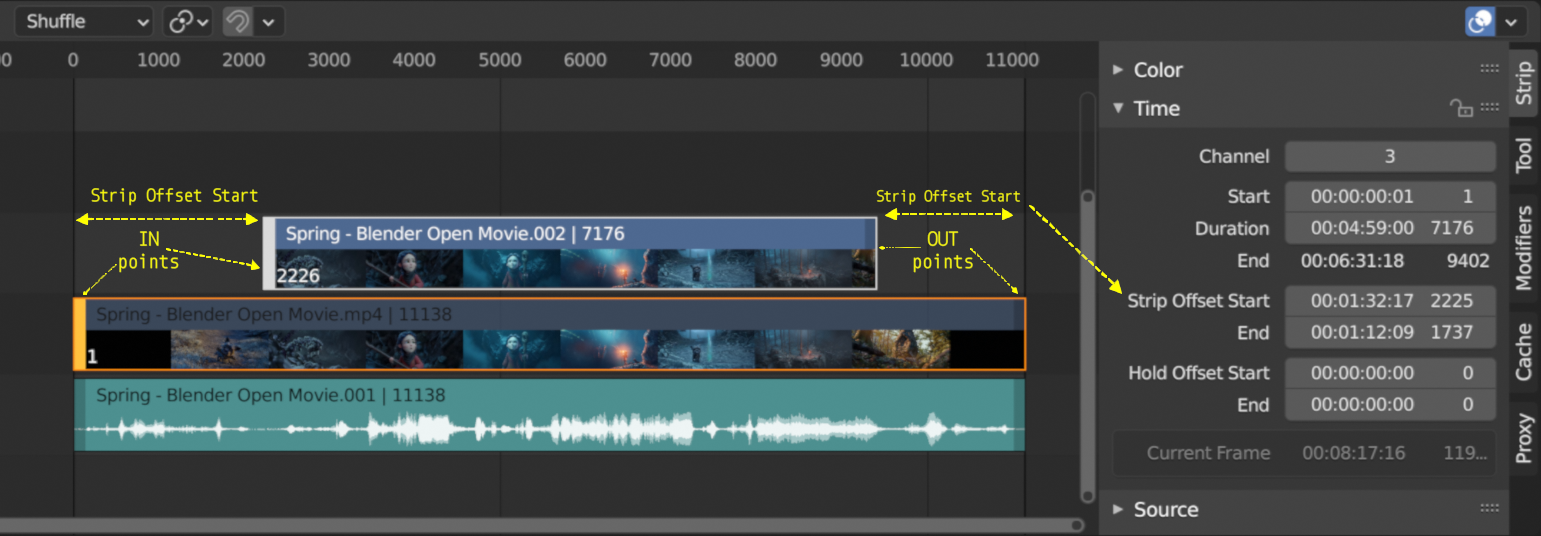
Task: Click the Color panel drag-handle dots
Action: (x=1489, y=69)
